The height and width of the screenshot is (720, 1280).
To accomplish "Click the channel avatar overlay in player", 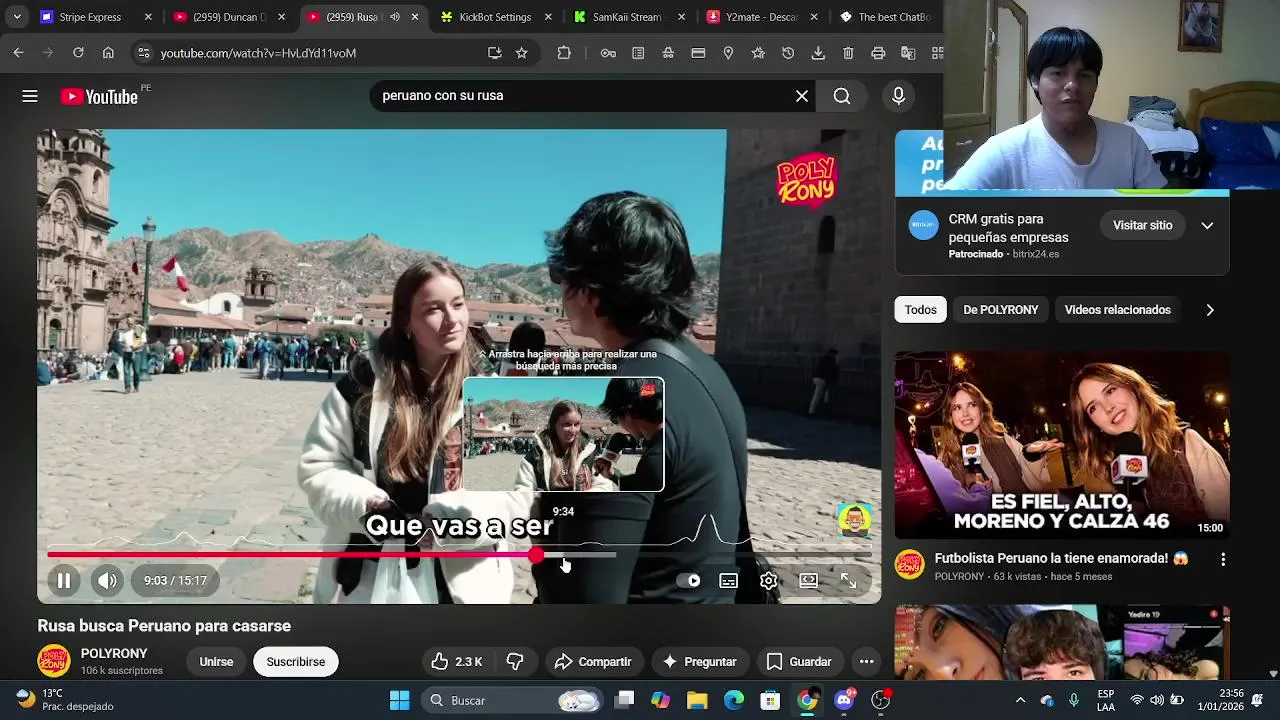I will pos(855,519).
